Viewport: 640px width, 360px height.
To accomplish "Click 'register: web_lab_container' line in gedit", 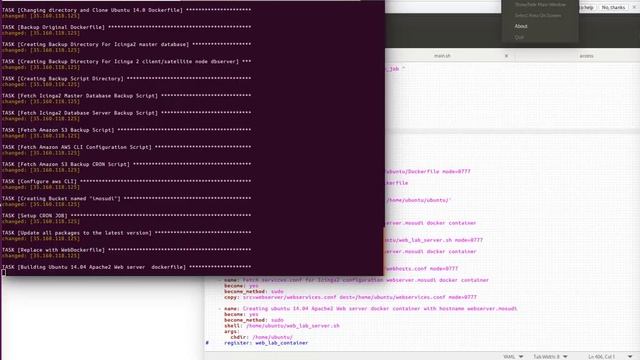I will click(x=266, y=343).
